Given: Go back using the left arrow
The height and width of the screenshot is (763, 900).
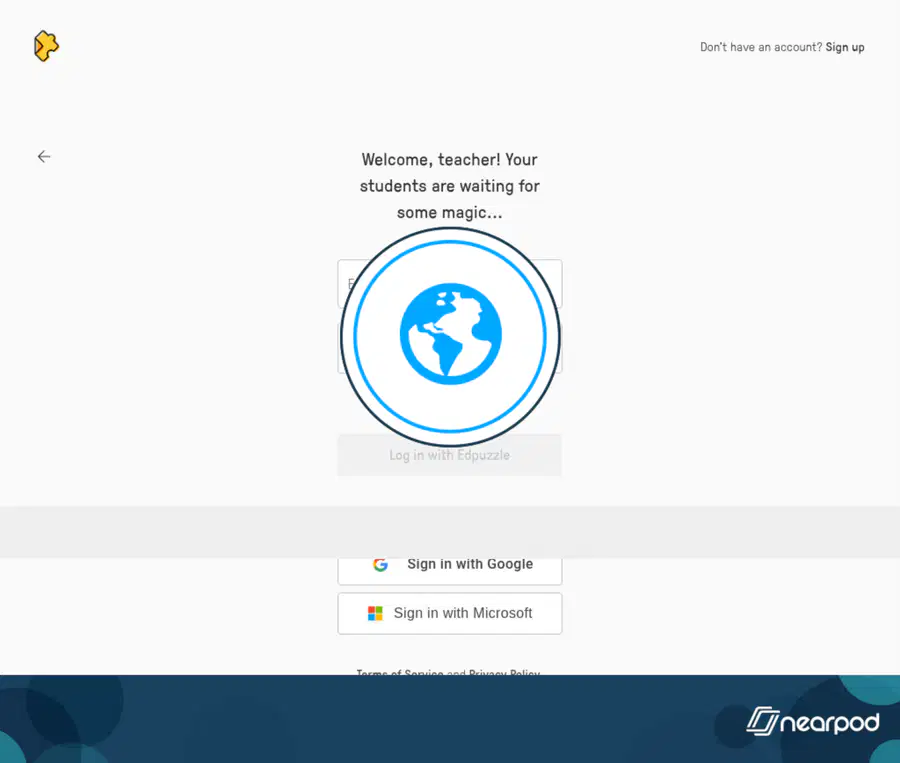Looking at the screenshot, I should coord(44,157).
